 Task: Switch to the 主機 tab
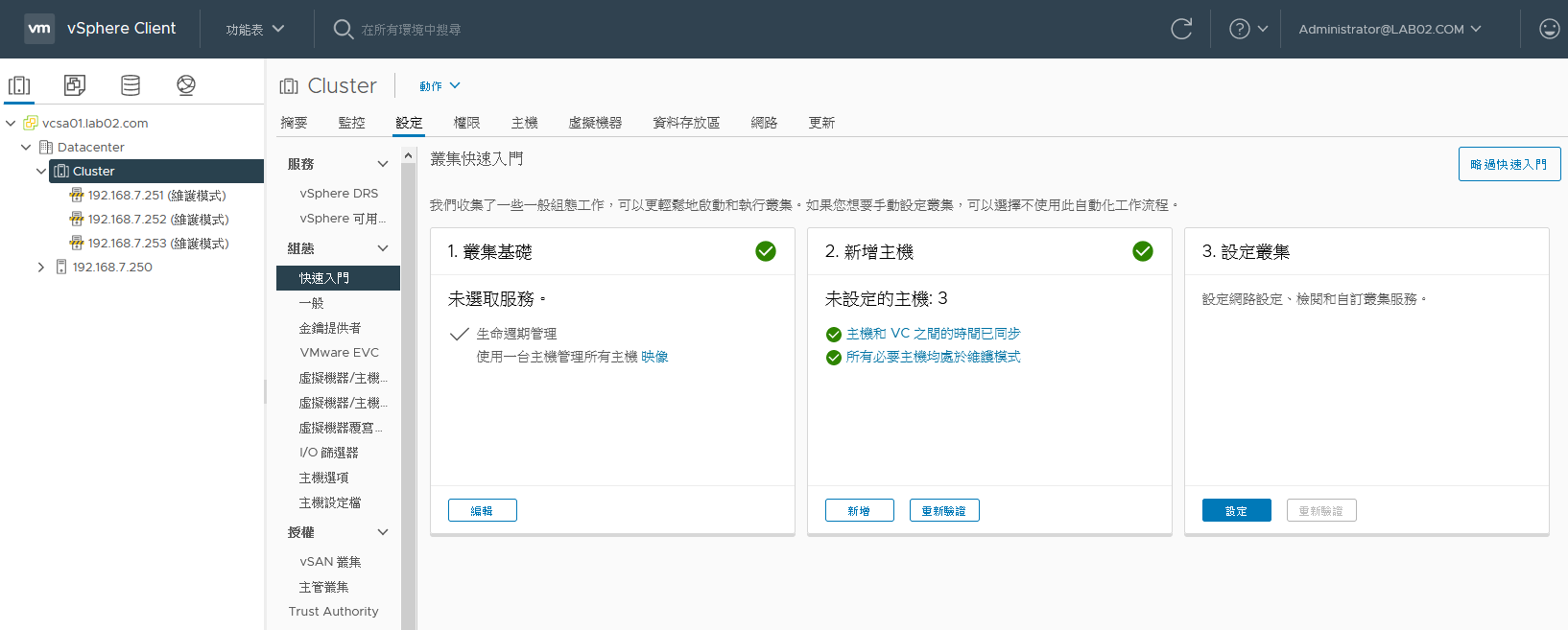coord(524,123)
